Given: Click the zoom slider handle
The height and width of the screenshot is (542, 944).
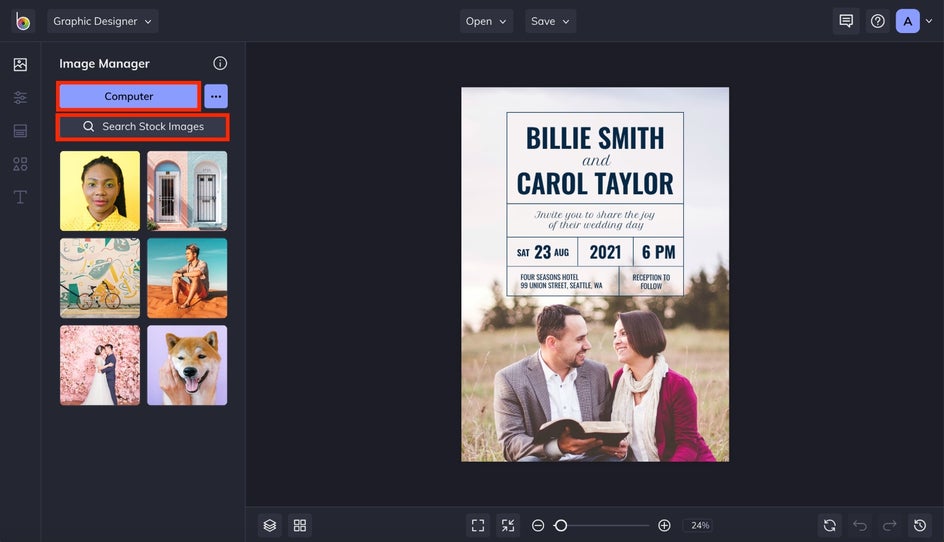Looking at the screenshot, I should (x=561, y=525).
